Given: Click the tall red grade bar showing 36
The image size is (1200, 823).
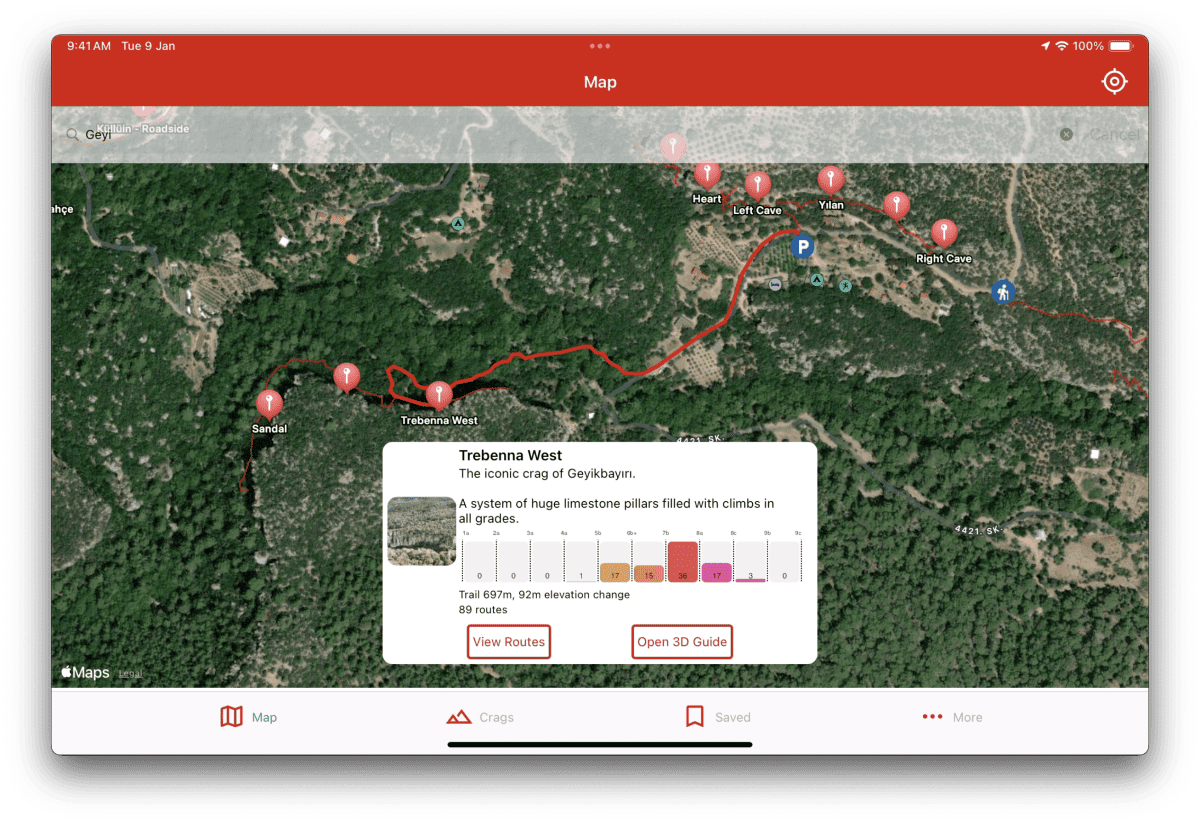Looking at the screenshot, I should (x=683, y=563).
